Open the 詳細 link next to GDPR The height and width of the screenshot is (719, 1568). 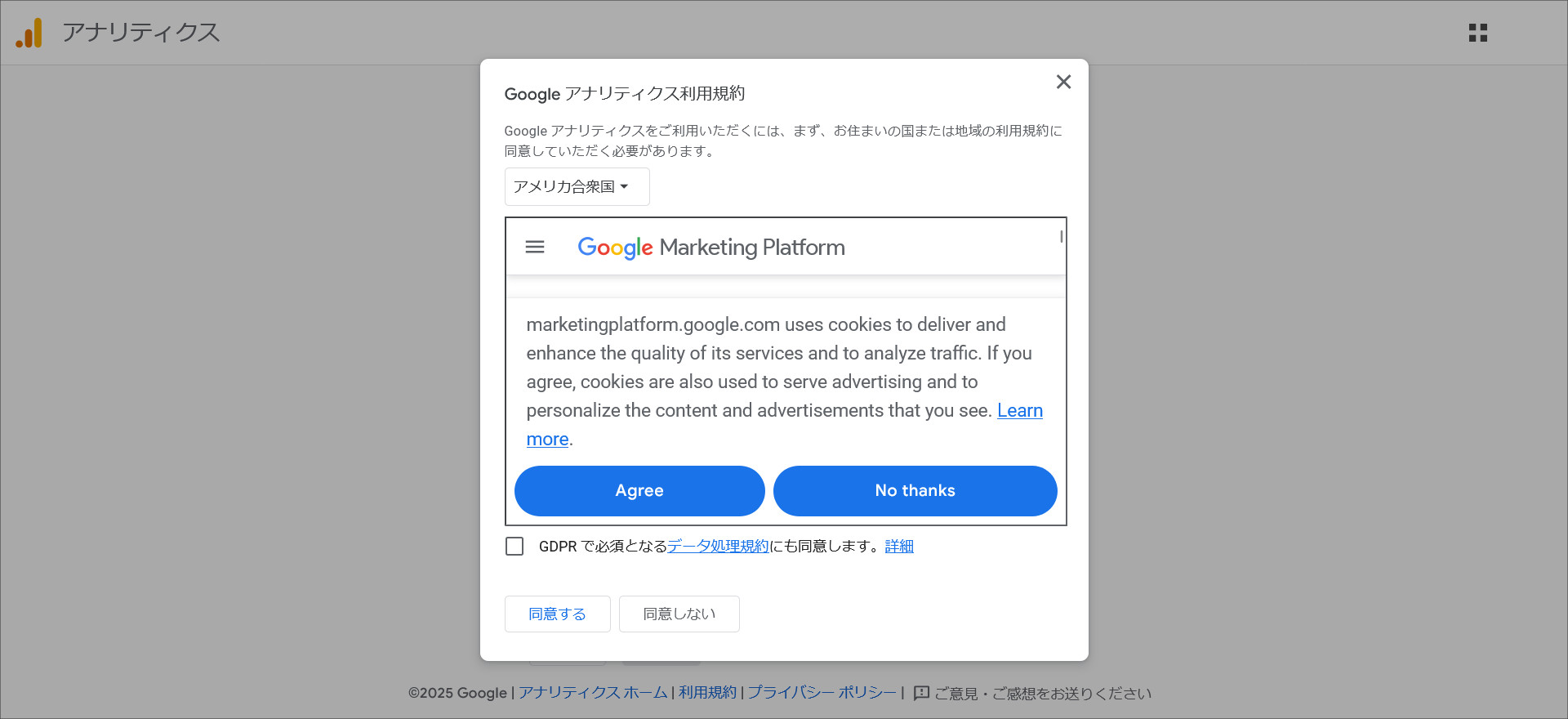[x=899, y=546]
